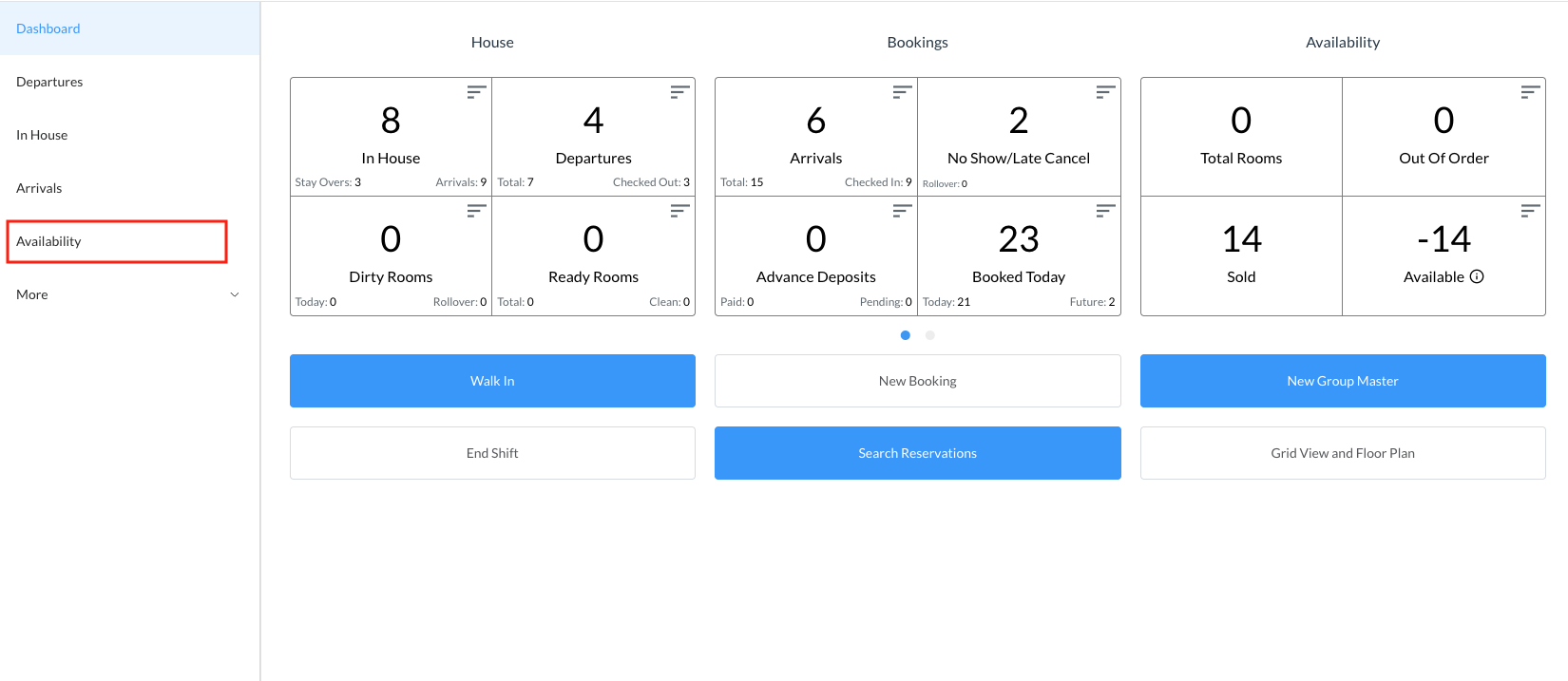Open the Out Of Order filter icon

[x=1530, y=92]
